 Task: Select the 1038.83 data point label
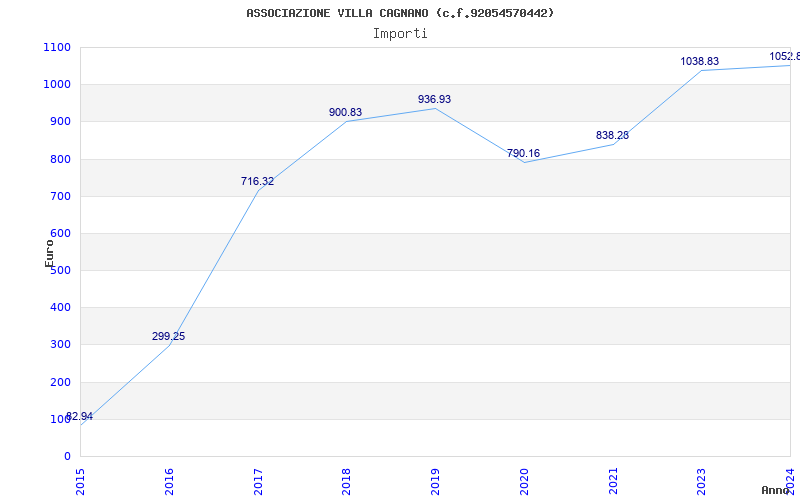point(699,61)
